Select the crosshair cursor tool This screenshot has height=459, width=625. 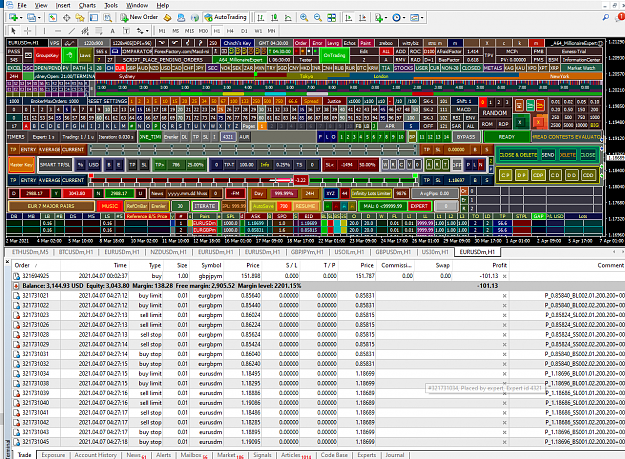click(x=27, y=31)
